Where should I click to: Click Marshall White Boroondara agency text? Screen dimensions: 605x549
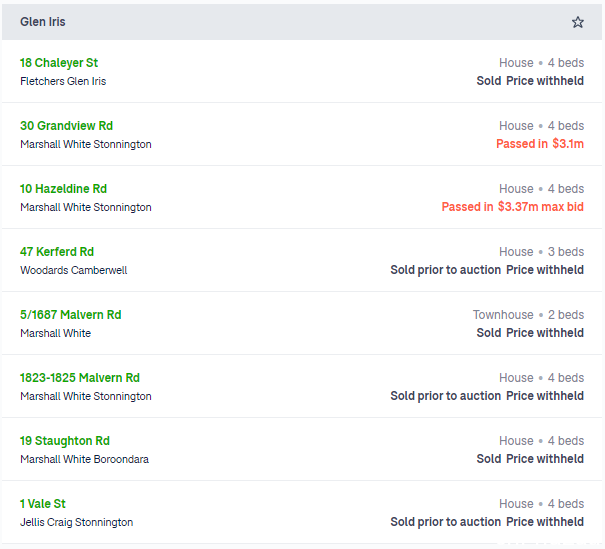pyautogui.click(x=84, y=459)
